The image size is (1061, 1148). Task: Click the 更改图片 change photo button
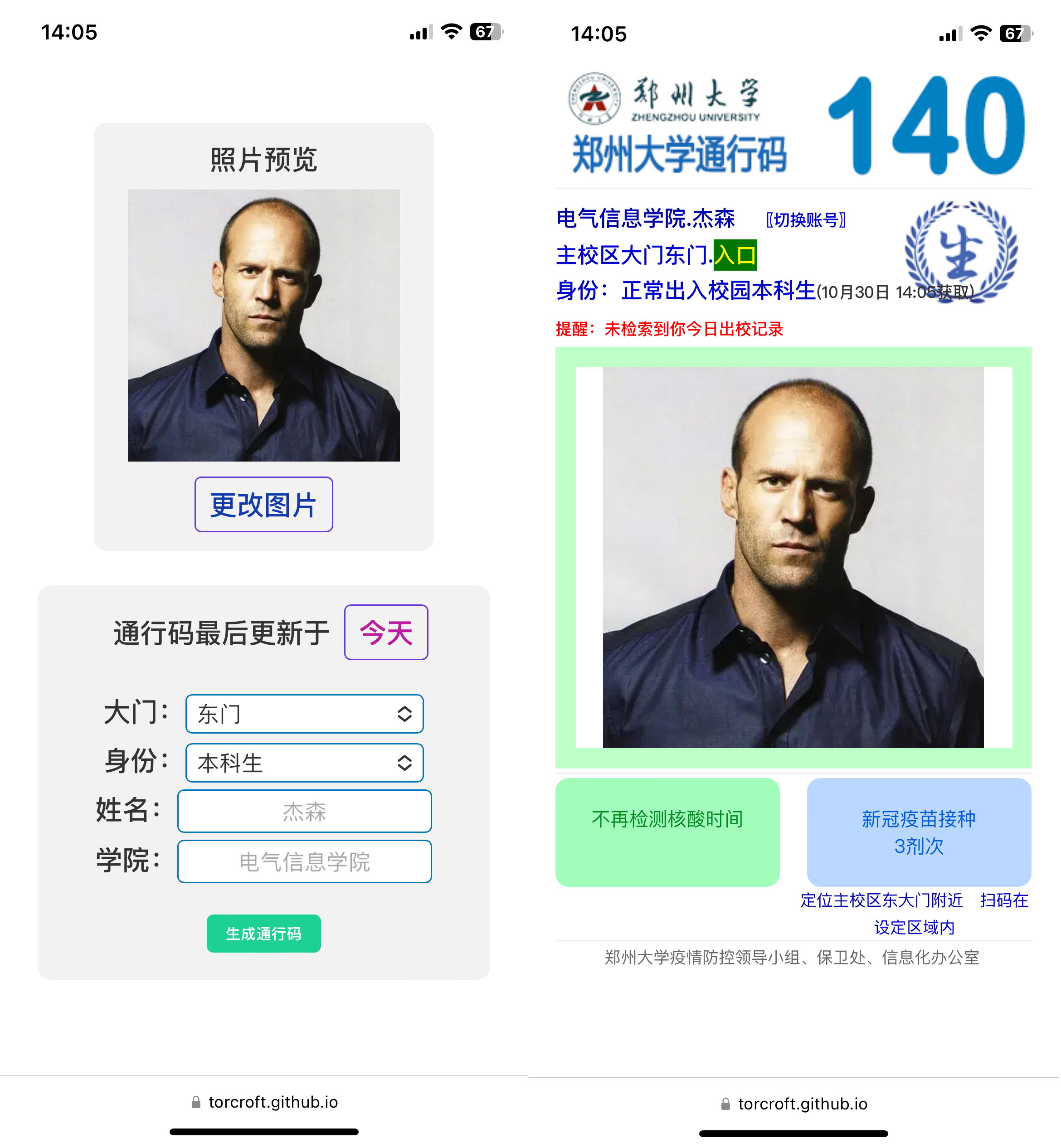264,505
